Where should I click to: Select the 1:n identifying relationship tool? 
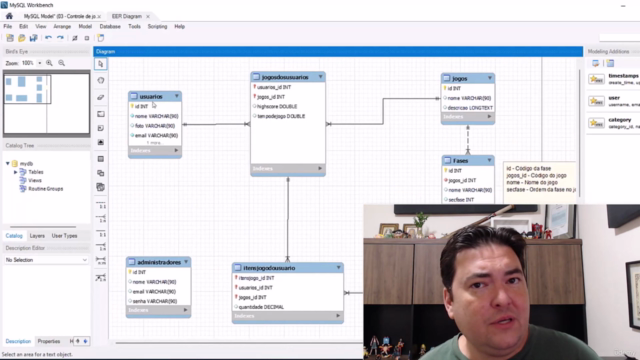[x=101, y=247]
